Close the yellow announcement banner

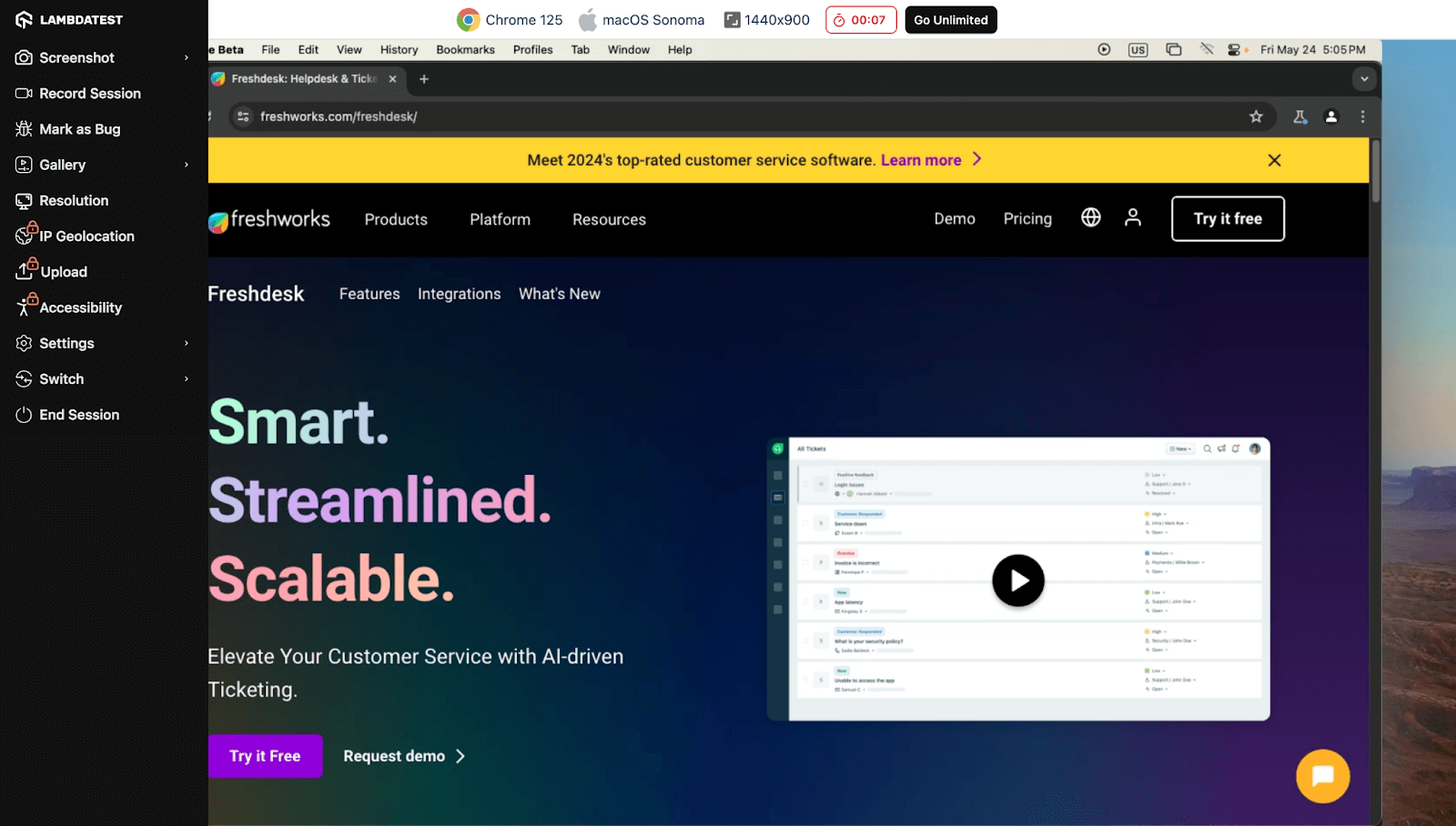pyautogui.click(x=1274, y=160)
